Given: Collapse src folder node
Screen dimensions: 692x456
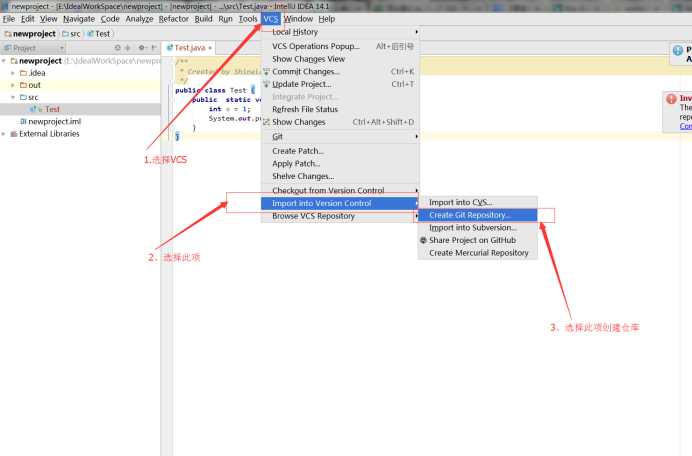Looking at the screenshot, I should [x=13, y=97].
